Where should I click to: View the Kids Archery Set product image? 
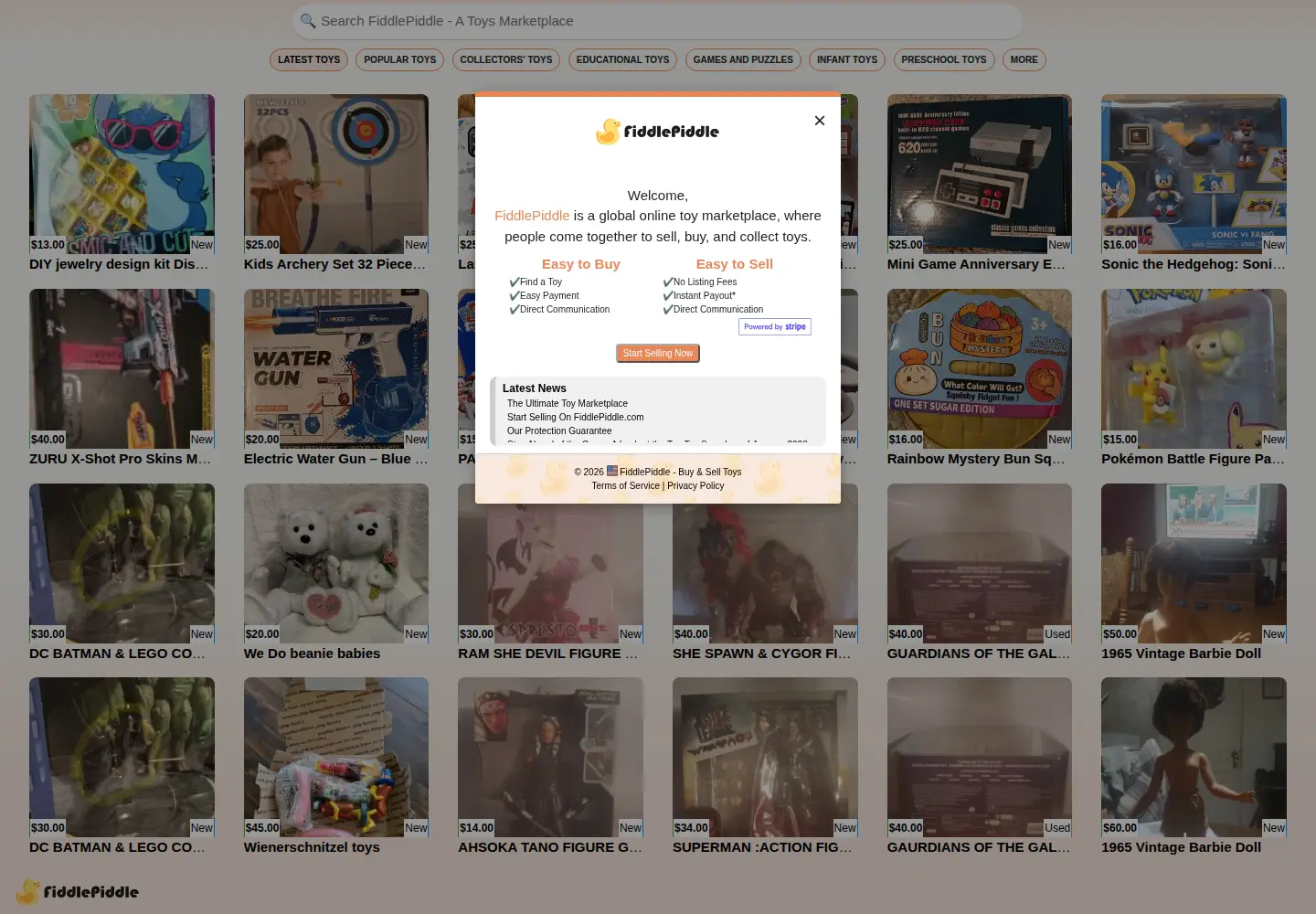point(336,174)
